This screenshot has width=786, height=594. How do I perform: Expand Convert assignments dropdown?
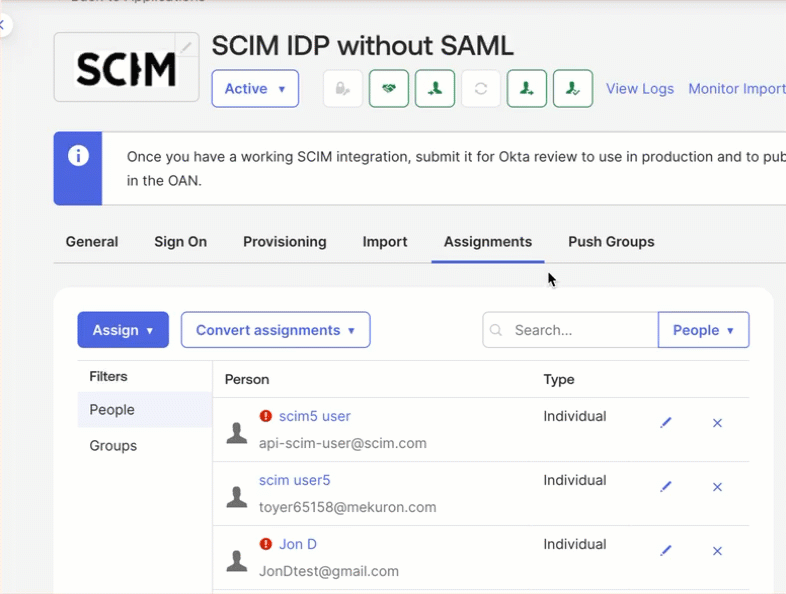click(x=276, y=330)
